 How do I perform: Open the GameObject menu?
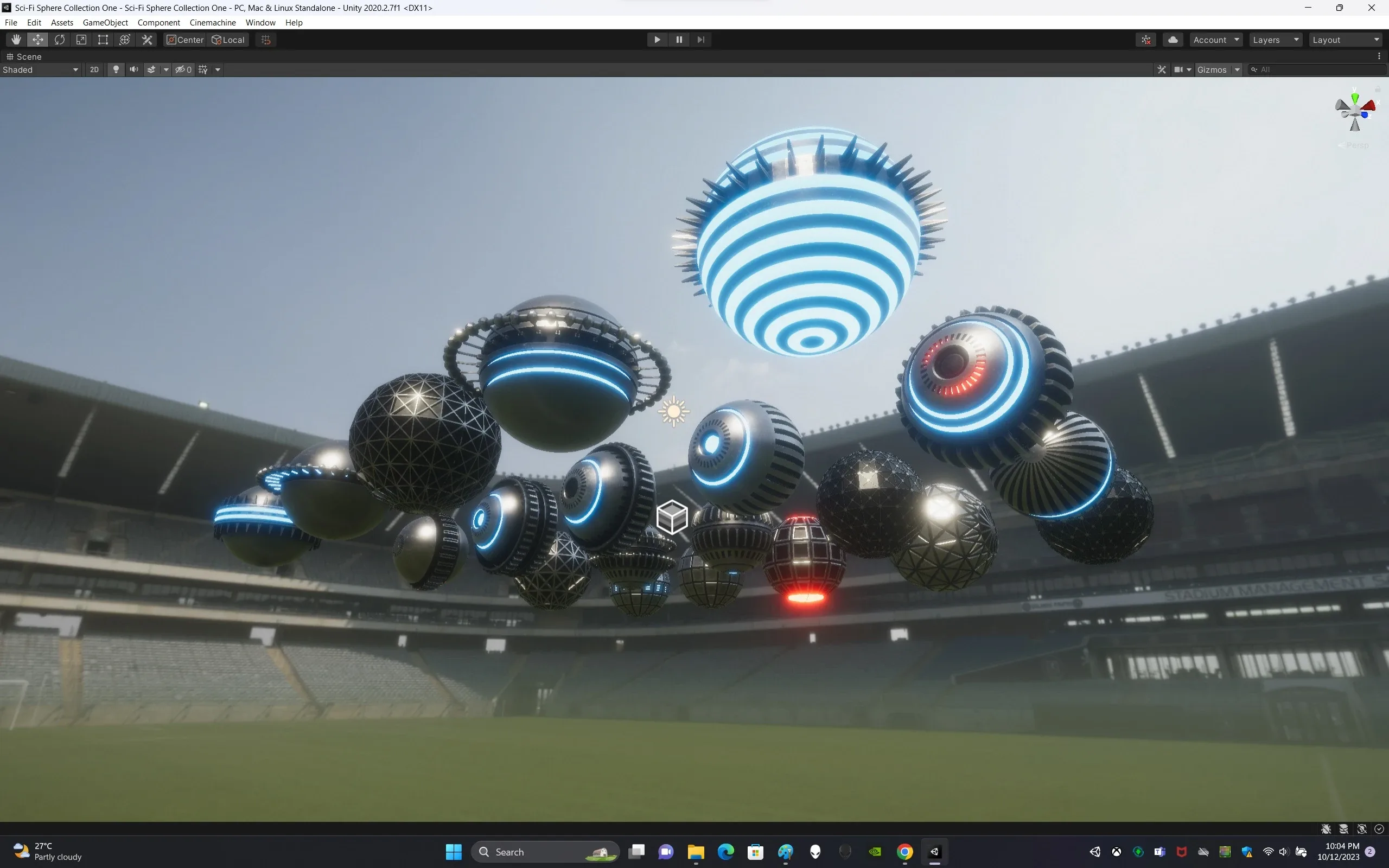tap(105, 22)
